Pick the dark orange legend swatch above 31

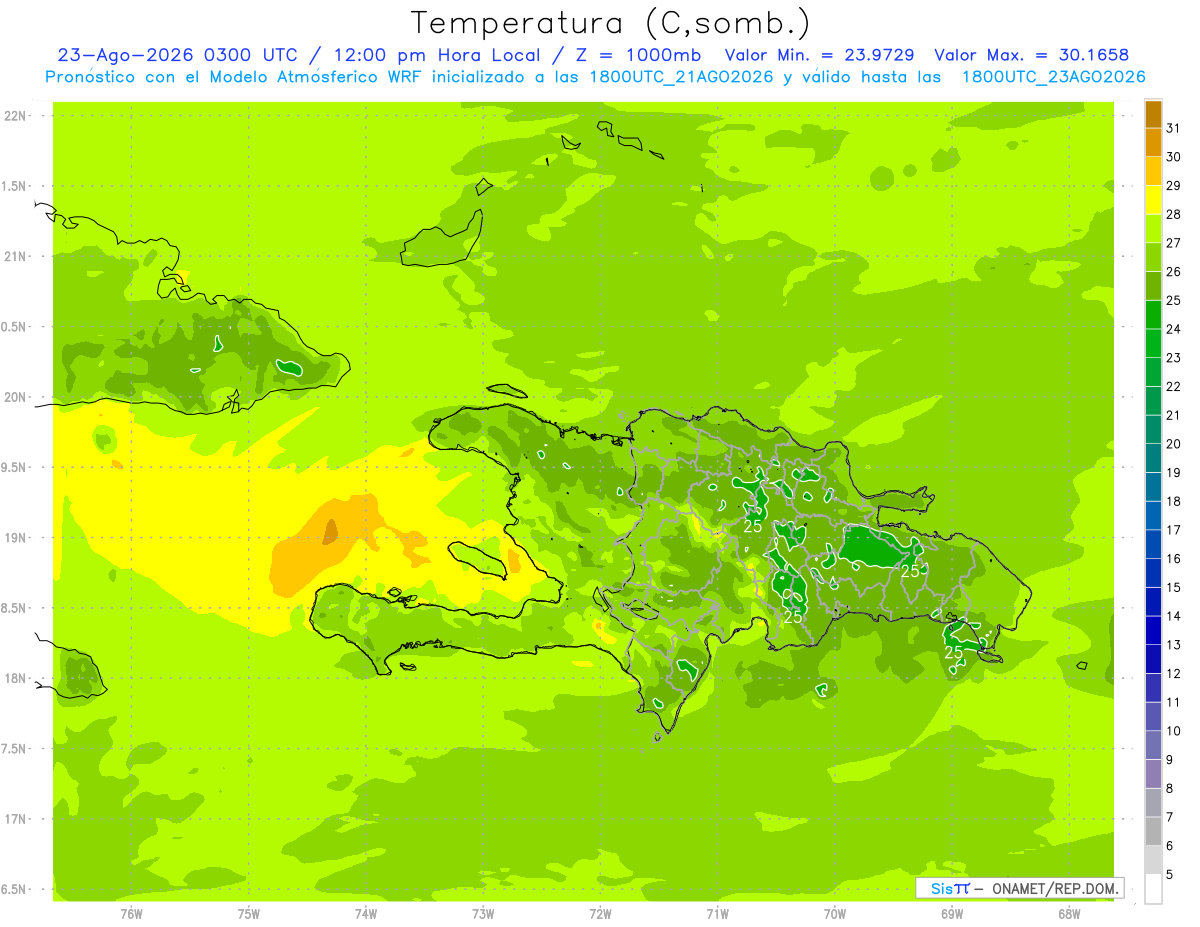pyautogui.click(x=1153, y=115)
